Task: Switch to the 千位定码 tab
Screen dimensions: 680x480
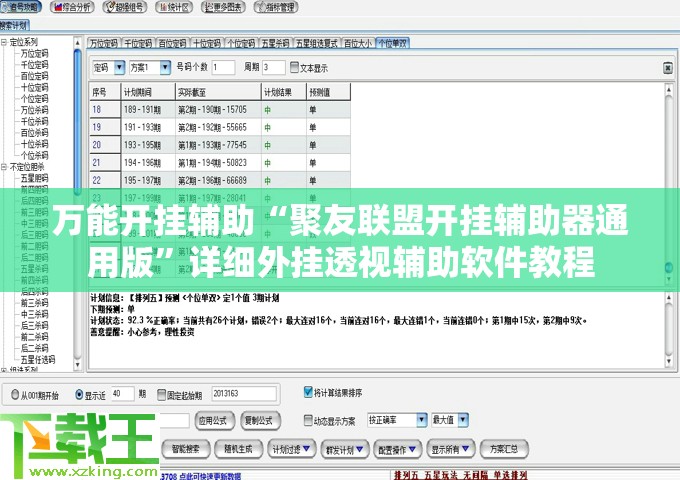Action: pos(138,43)
